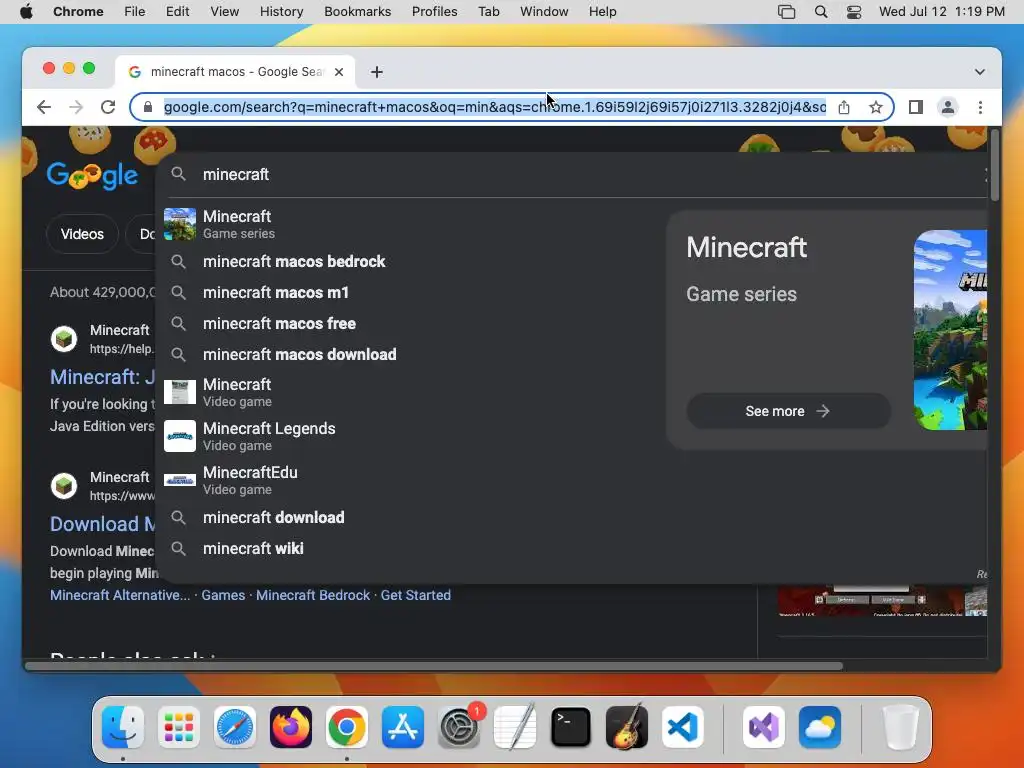Open the Bookmarks menu

click(357, 12)
